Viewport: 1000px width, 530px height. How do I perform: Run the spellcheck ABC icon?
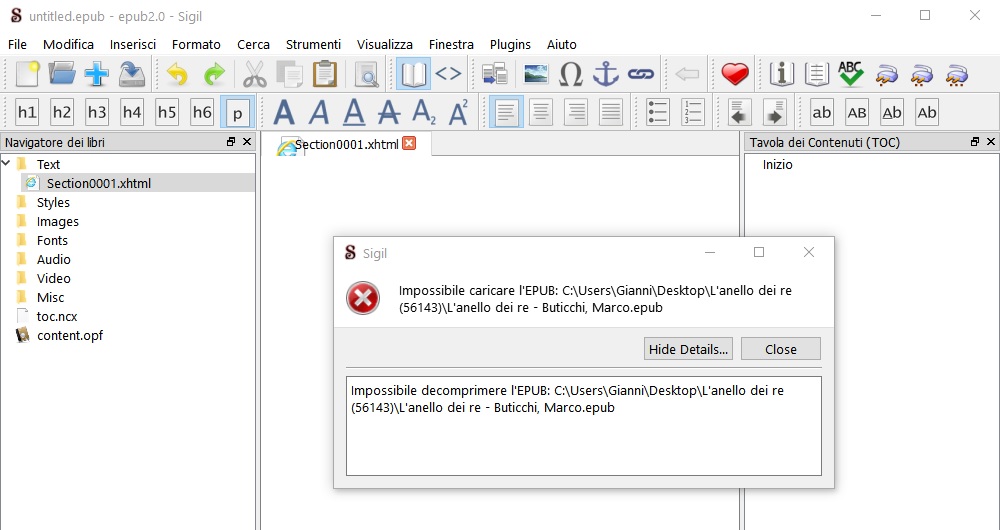(851, 74)
